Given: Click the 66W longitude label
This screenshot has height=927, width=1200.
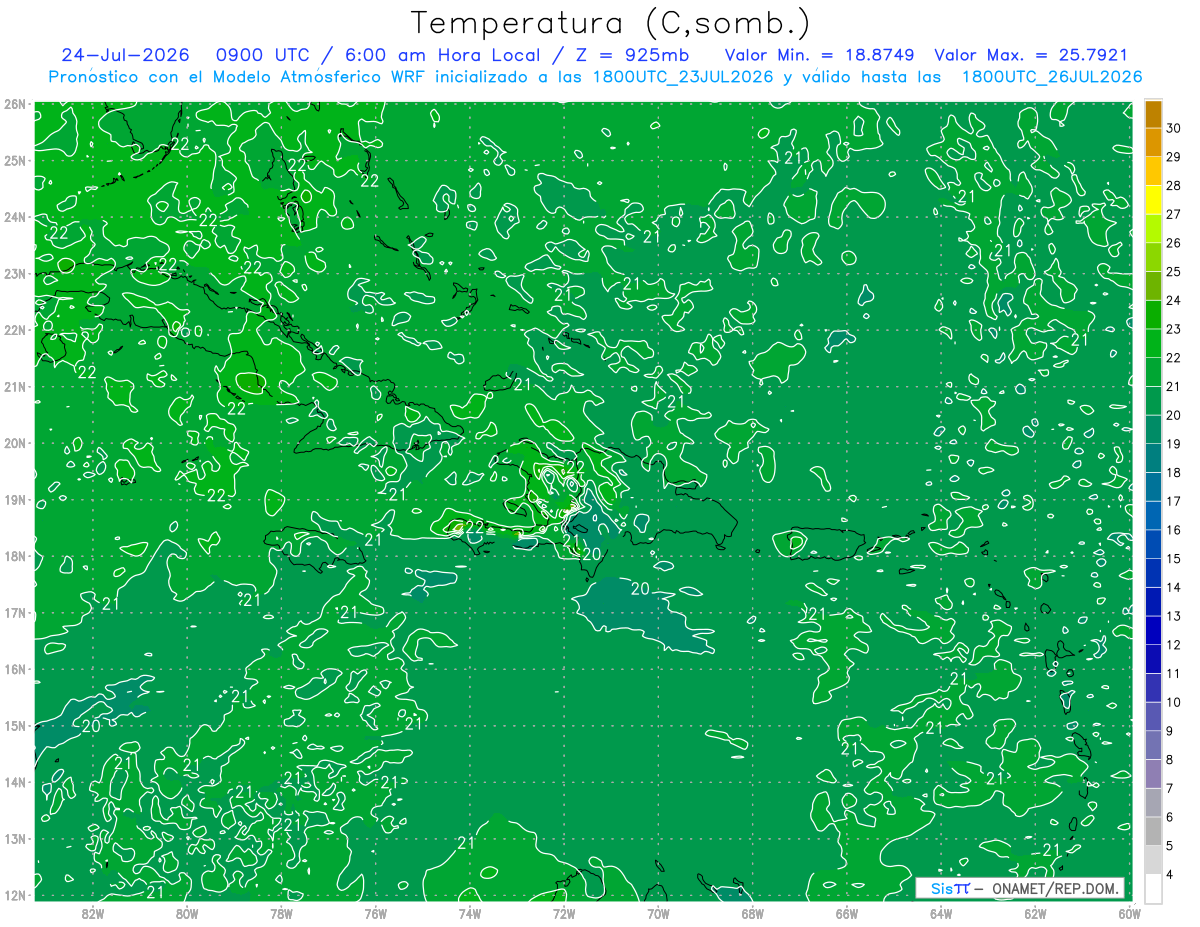Looking at the screenshot, I should pos(846,913).
